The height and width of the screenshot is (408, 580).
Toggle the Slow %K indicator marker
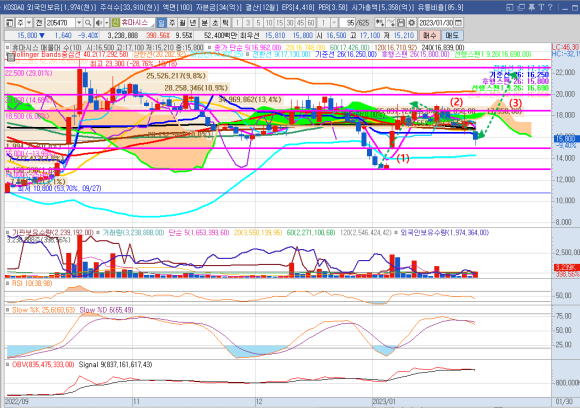point(8,310)
